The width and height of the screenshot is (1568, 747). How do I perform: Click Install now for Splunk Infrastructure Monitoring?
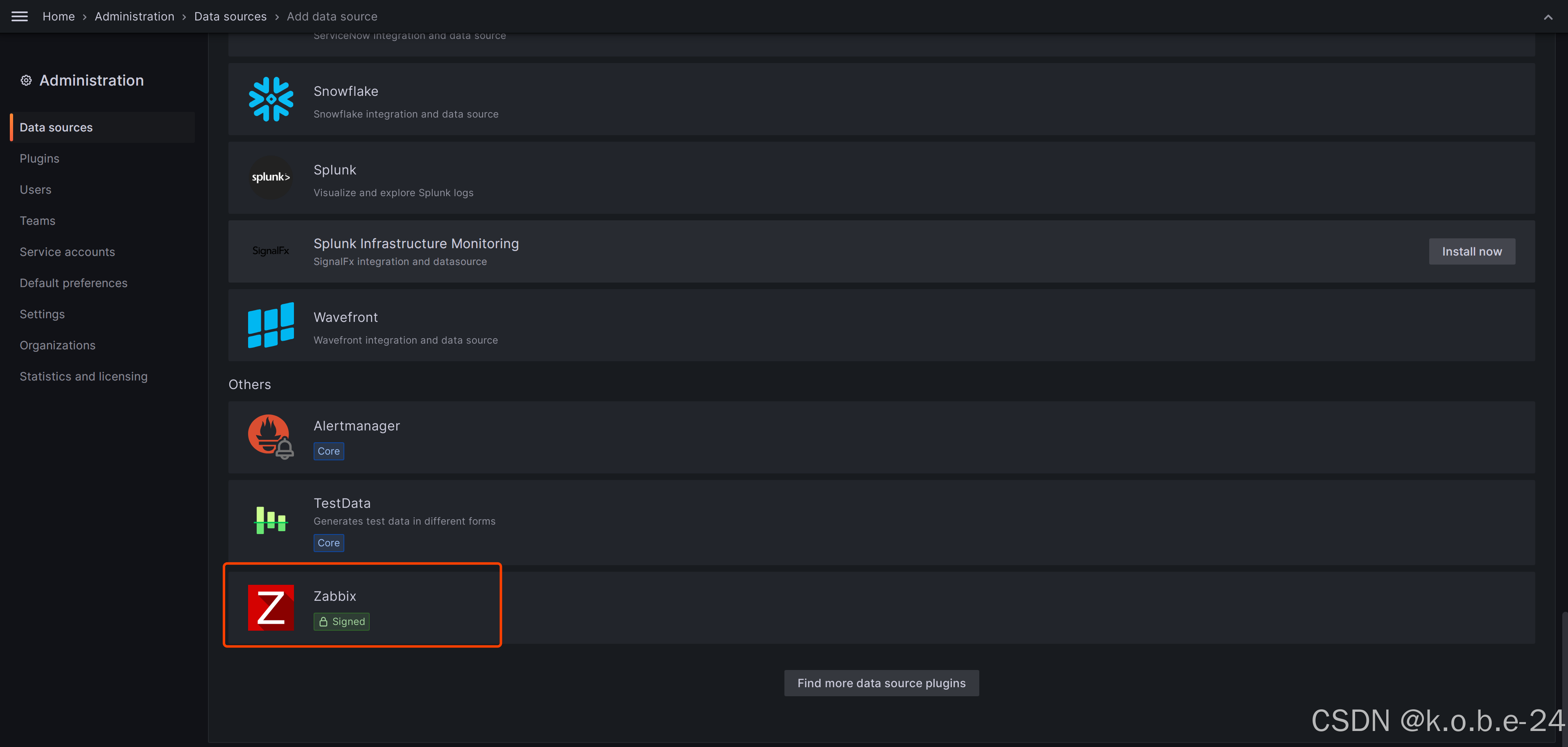(1472, 251)
